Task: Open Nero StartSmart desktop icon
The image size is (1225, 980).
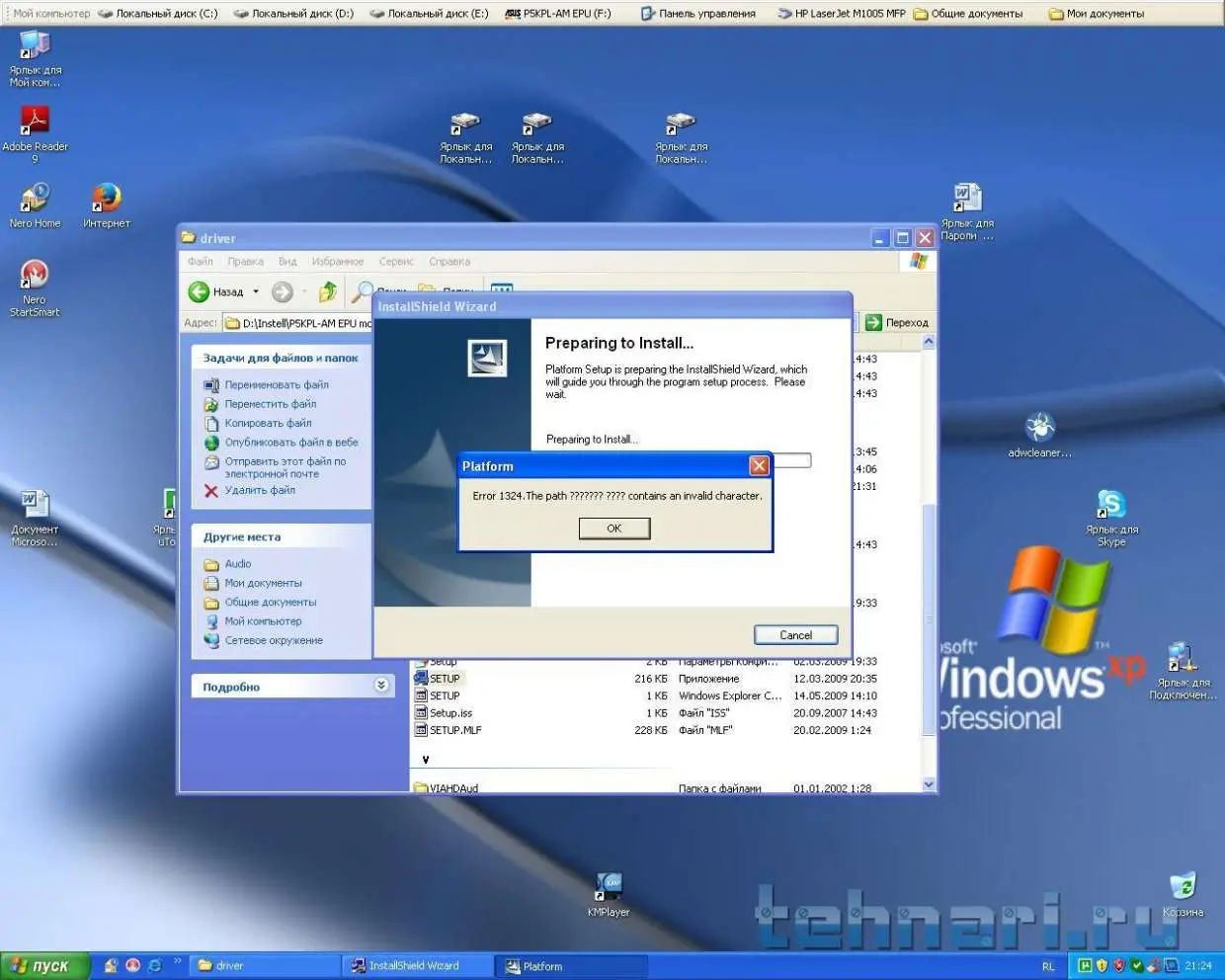Action: pyautogui.click(x=35, y=287)
